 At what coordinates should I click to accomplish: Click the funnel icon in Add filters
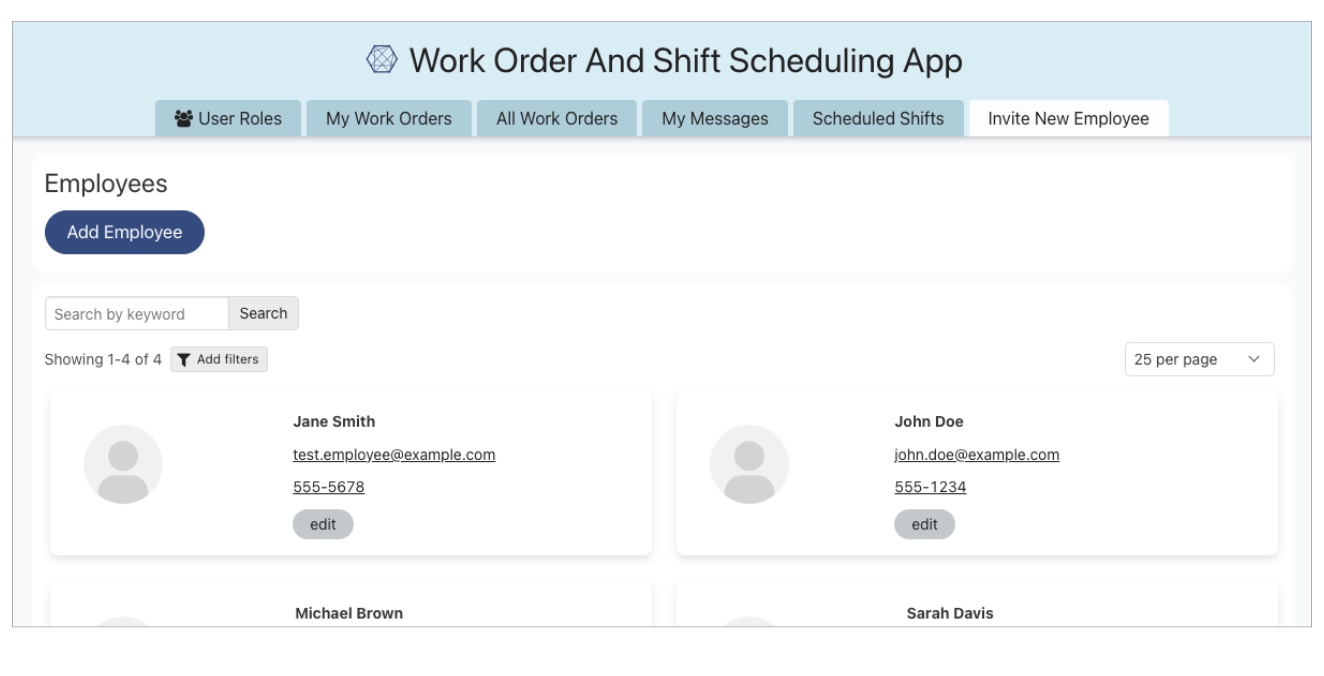click(184, 359)
